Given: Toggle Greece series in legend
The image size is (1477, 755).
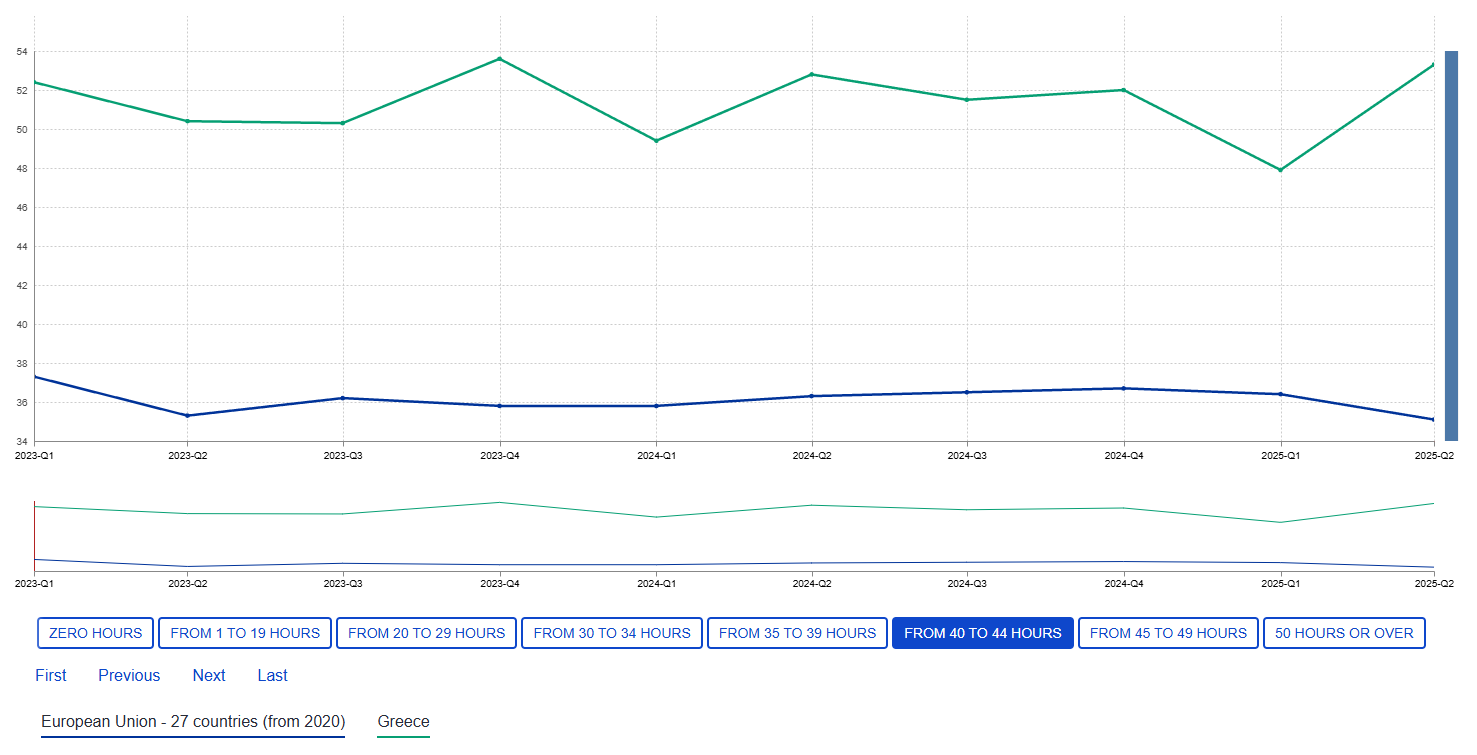Looking at the screenshot, I should coord(403,722).
